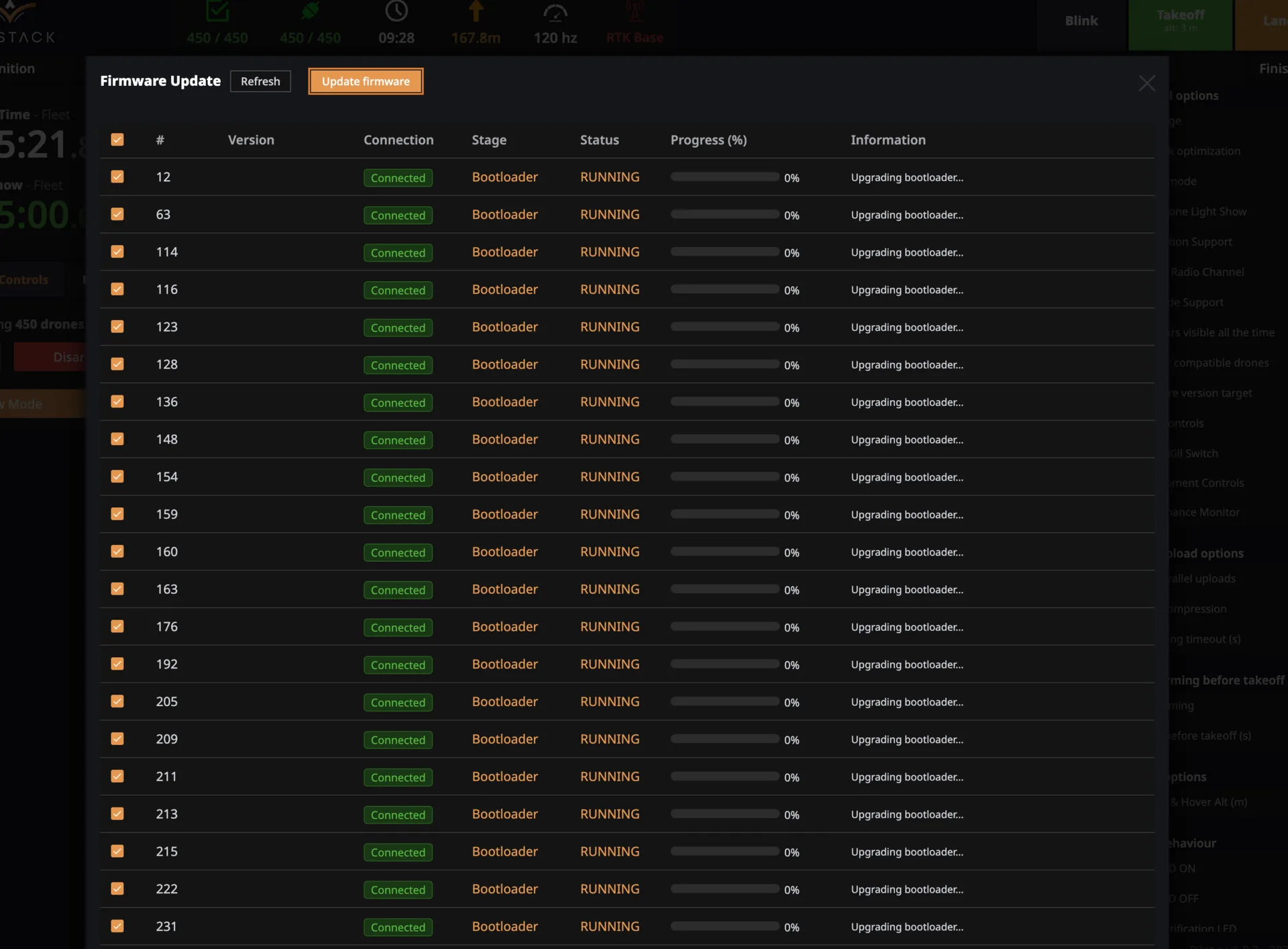Screen dimensions: 1288x949
Task: Click the Progress (%) column header
Action: tap(708, 140)
